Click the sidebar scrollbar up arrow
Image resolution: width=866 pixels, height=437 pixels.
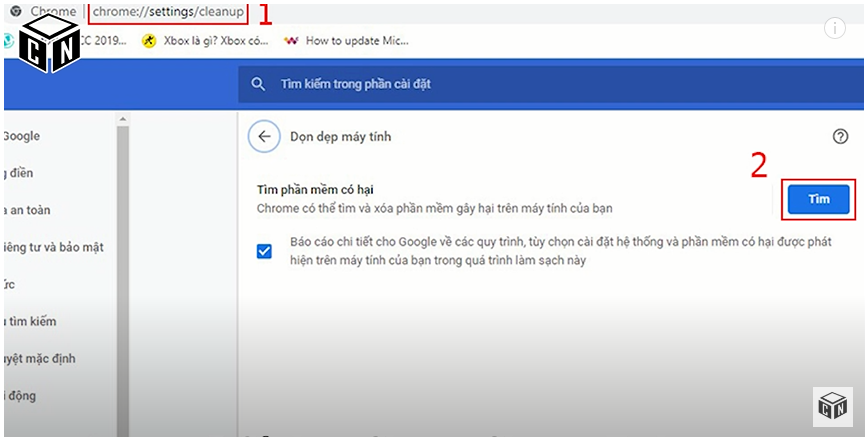coord(123,119)
